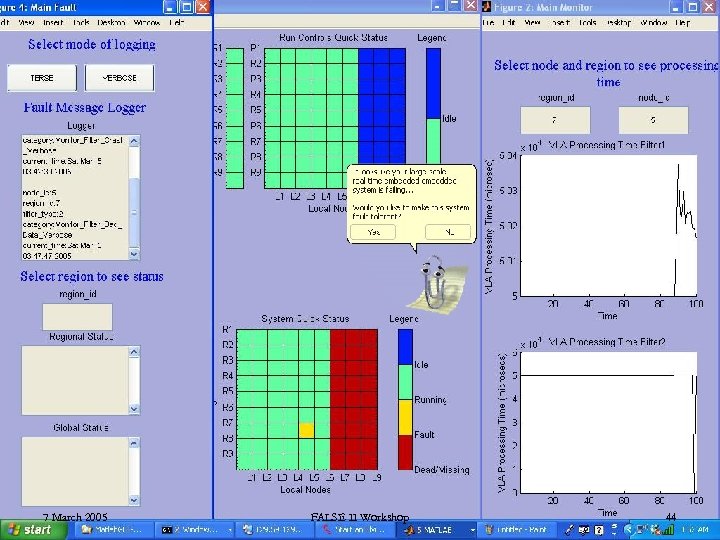Open View menu in Main Fault window
720x540 pixels.
click(27, 22)
